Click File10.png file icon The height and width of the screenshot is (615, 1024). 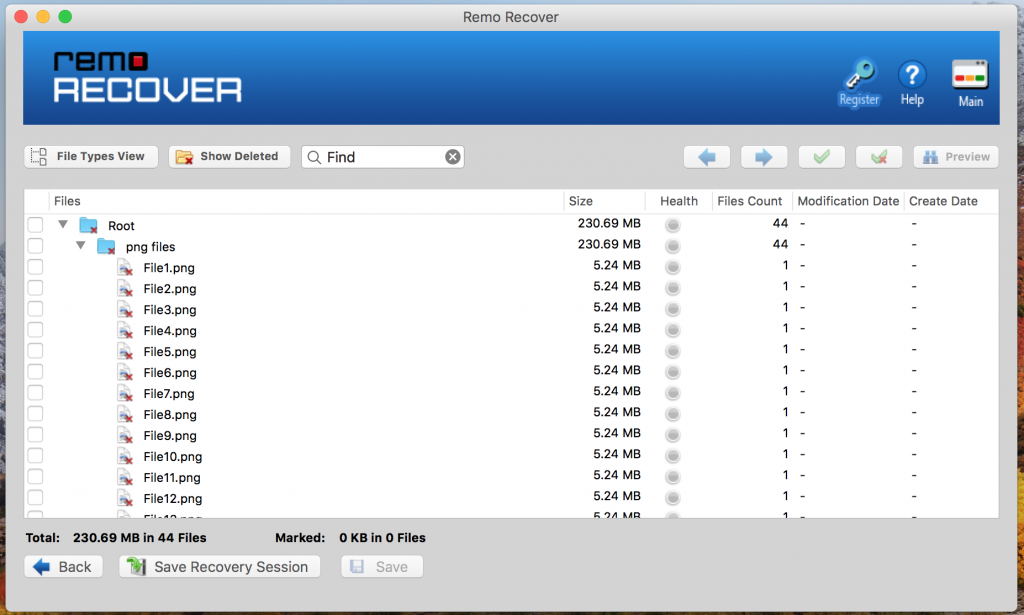(125, 456)
